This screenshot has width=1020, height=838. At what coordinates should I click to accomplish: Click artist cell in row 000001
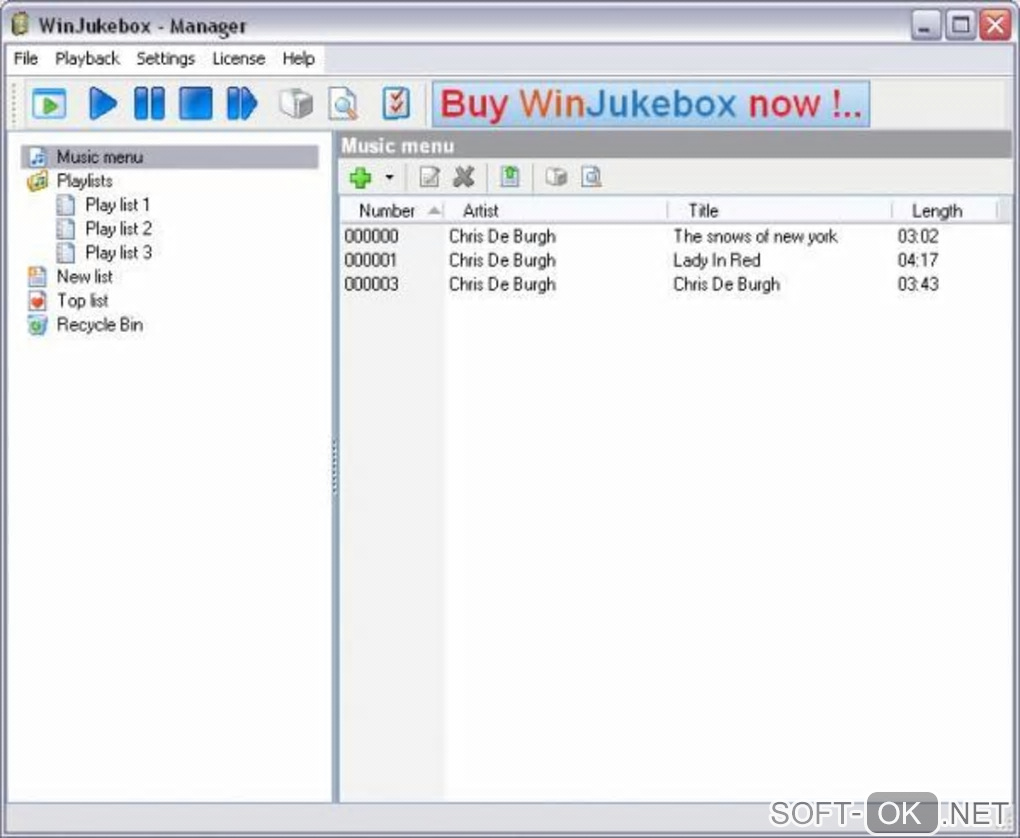click(x=502, y=260)
